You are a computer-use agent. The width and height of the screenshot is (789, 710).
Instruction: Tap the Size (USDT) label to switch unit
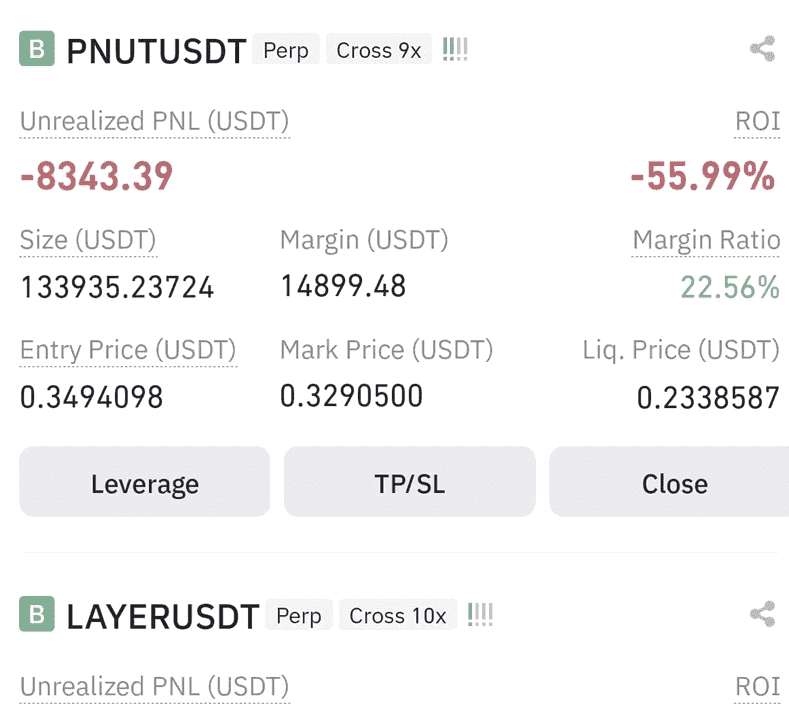click(x=88, y=240)
